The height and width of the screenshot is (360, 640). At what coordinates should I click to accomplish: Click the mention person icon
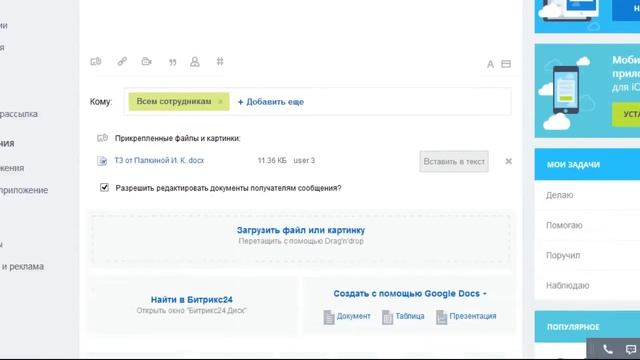click(x=195, y=62)
